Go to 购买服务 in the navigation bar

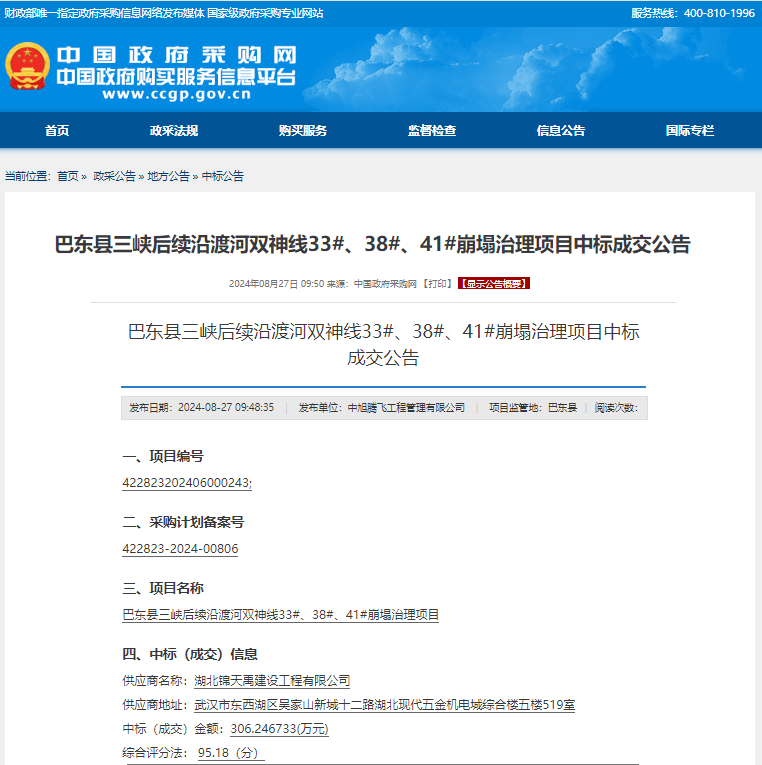[303, 131]
